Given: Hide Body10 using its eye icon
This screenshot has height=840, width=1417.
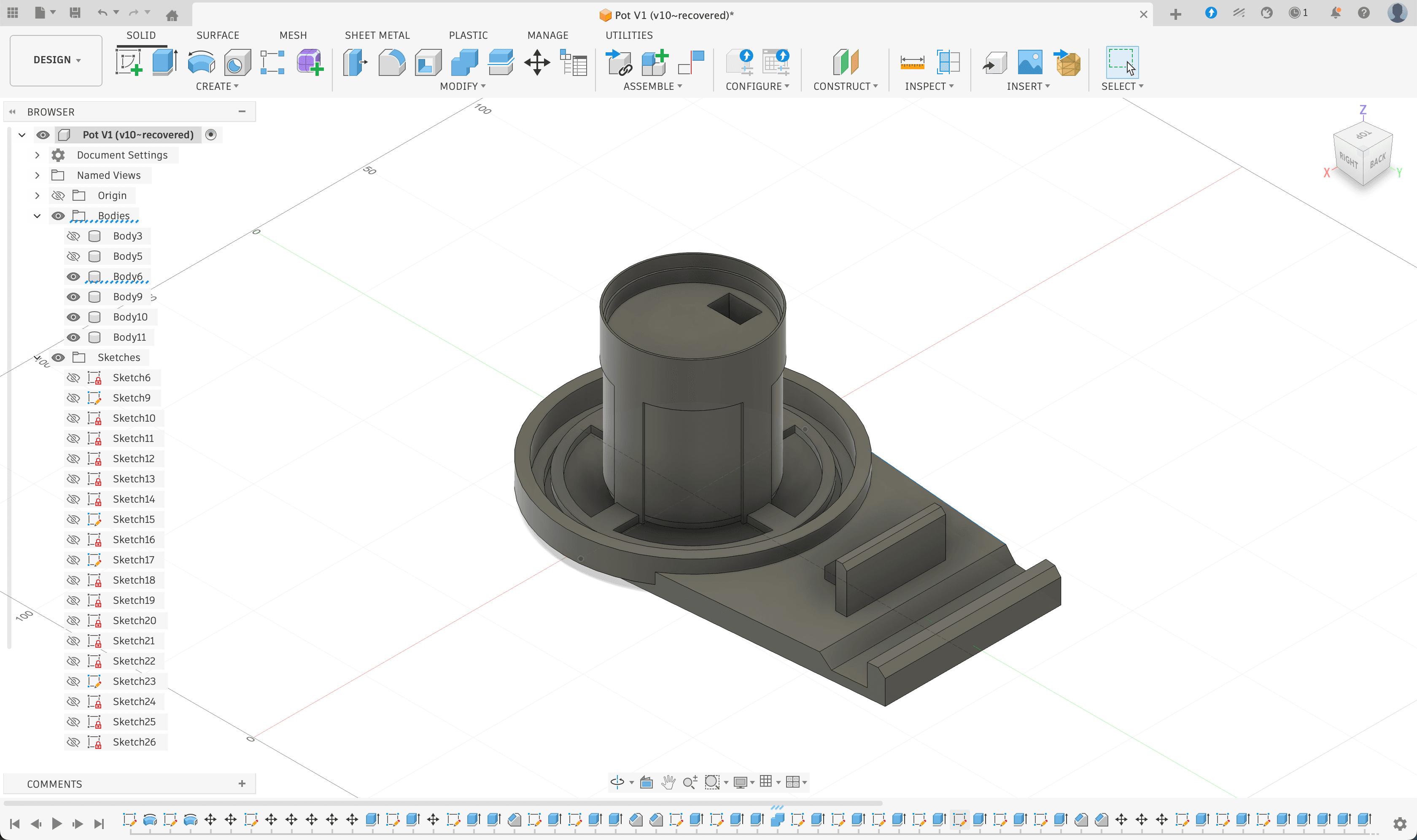Looking at the screenshot, I should (x=73, y=317).
